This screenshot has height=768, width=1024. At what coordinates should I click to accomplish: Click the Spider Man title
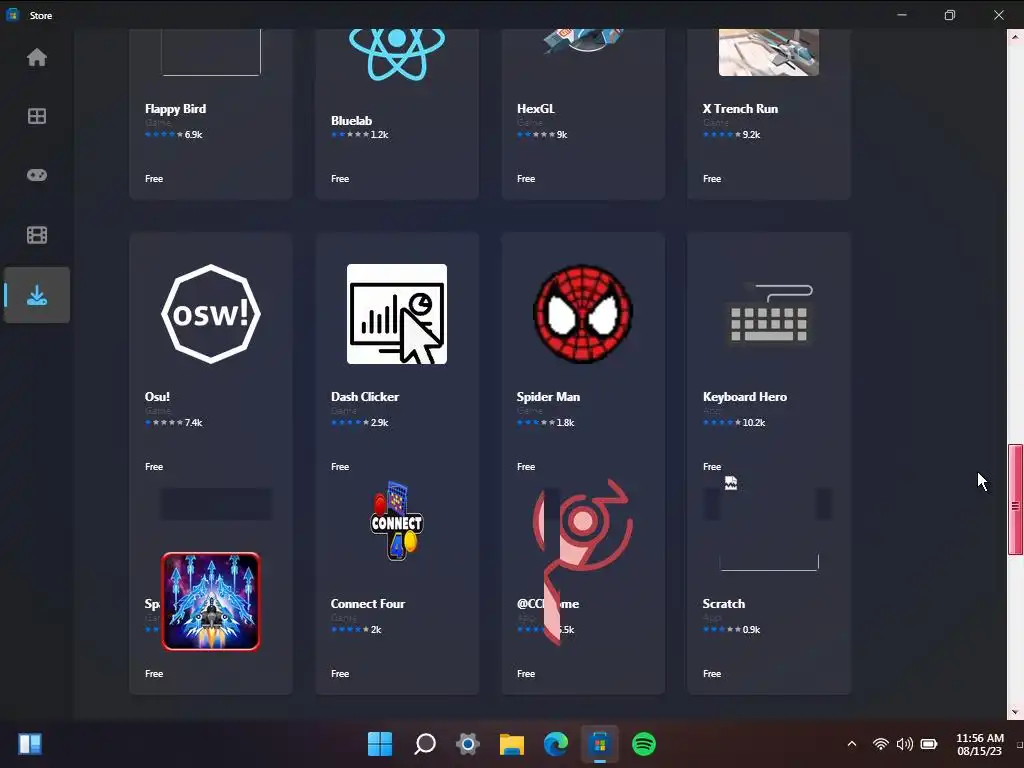click(x=548, y=397)
